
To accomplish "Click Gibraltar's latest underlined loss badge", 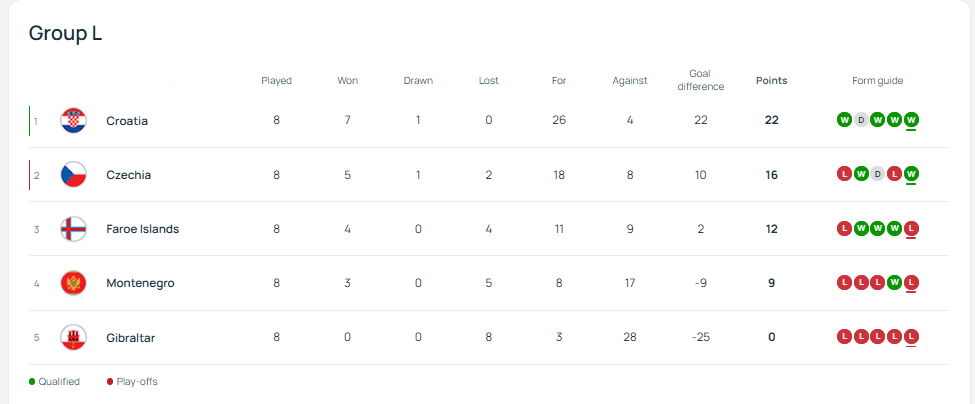I will pos(911,337).
